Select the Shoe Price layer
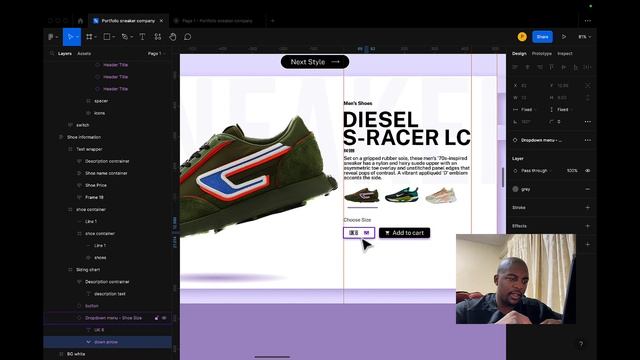The image size is (640, 360). point(96,185)
